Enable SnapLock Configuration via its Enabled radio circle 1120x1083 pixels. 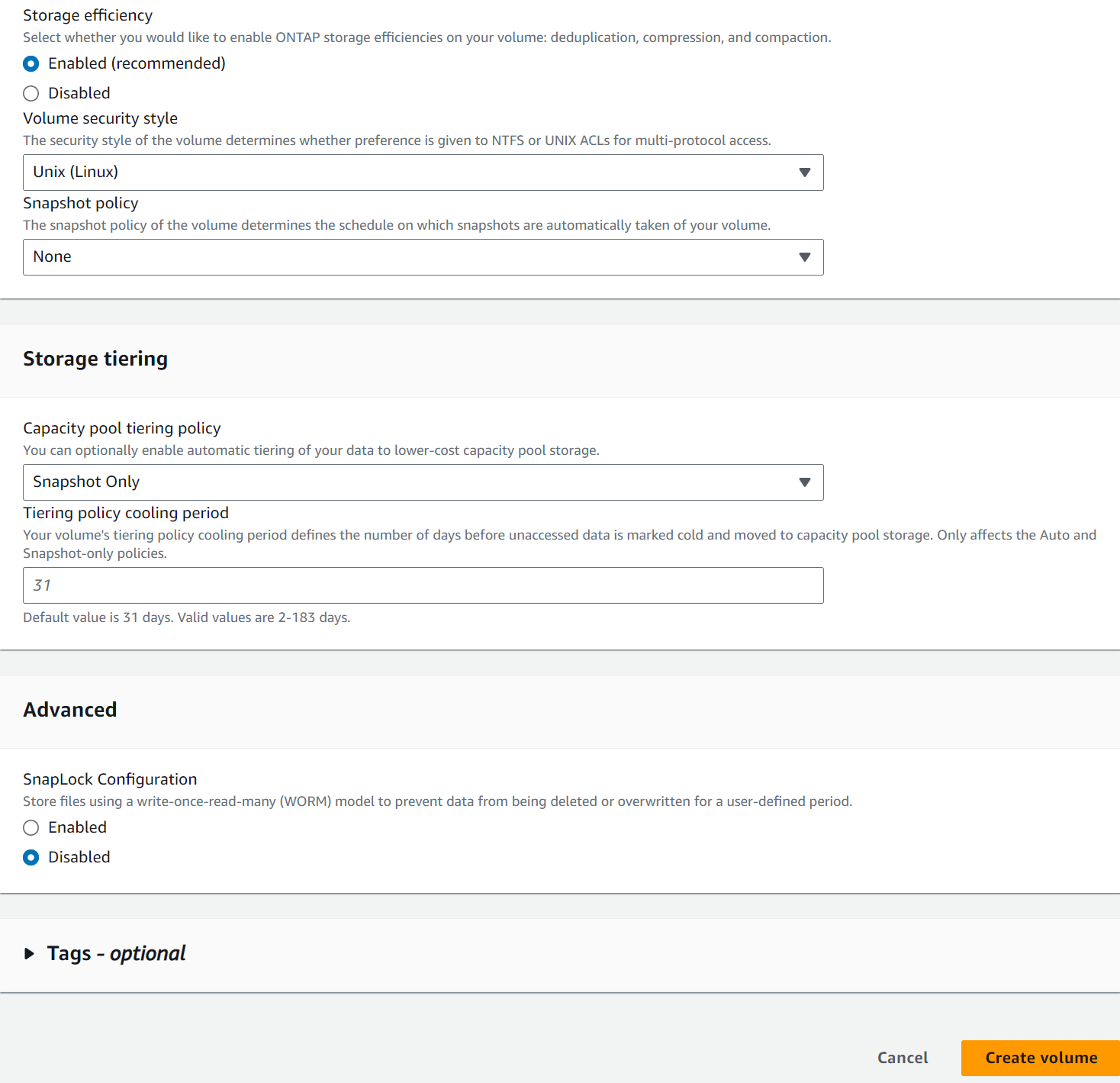pos(31,828)
